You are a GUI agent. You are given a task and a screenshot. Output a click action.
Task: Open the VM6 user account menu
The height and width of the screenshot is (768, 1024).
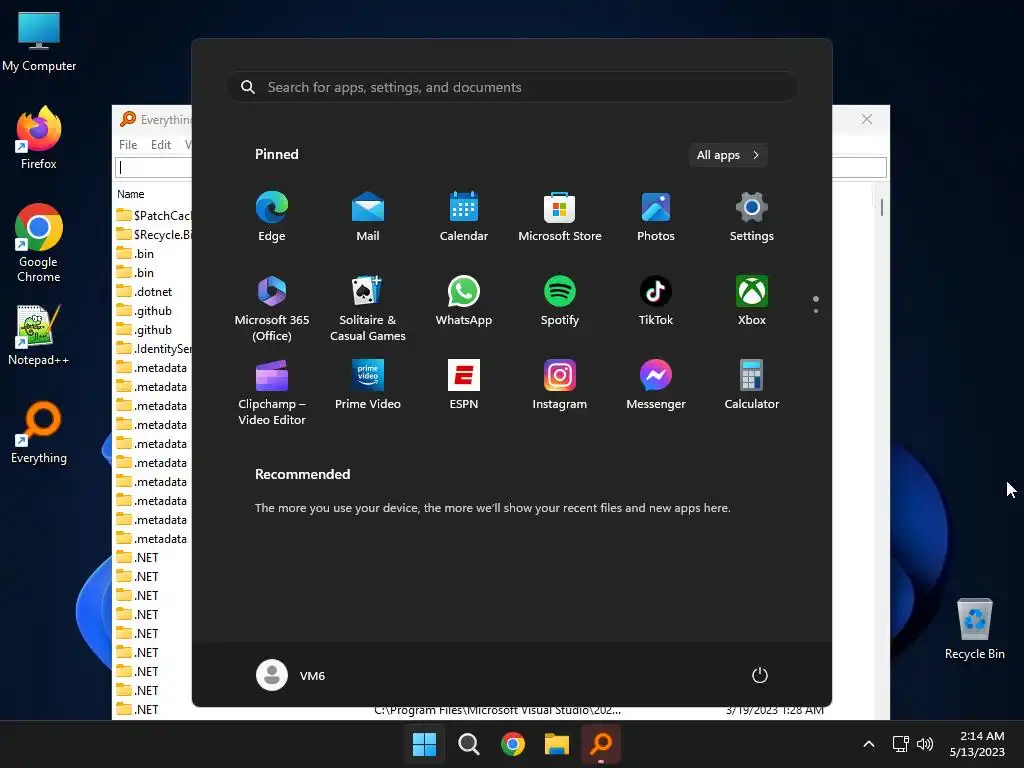[291, 675]
